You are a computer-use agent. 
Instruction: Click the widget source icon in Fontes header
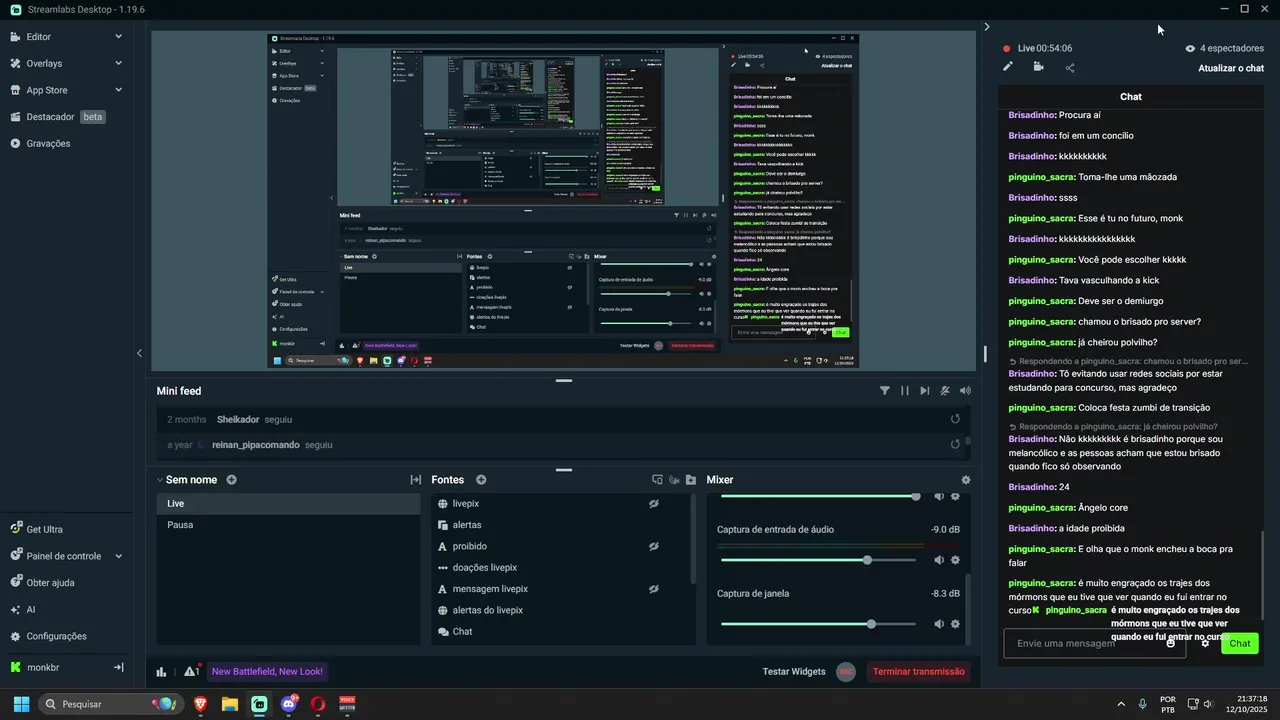pos(657,480)
